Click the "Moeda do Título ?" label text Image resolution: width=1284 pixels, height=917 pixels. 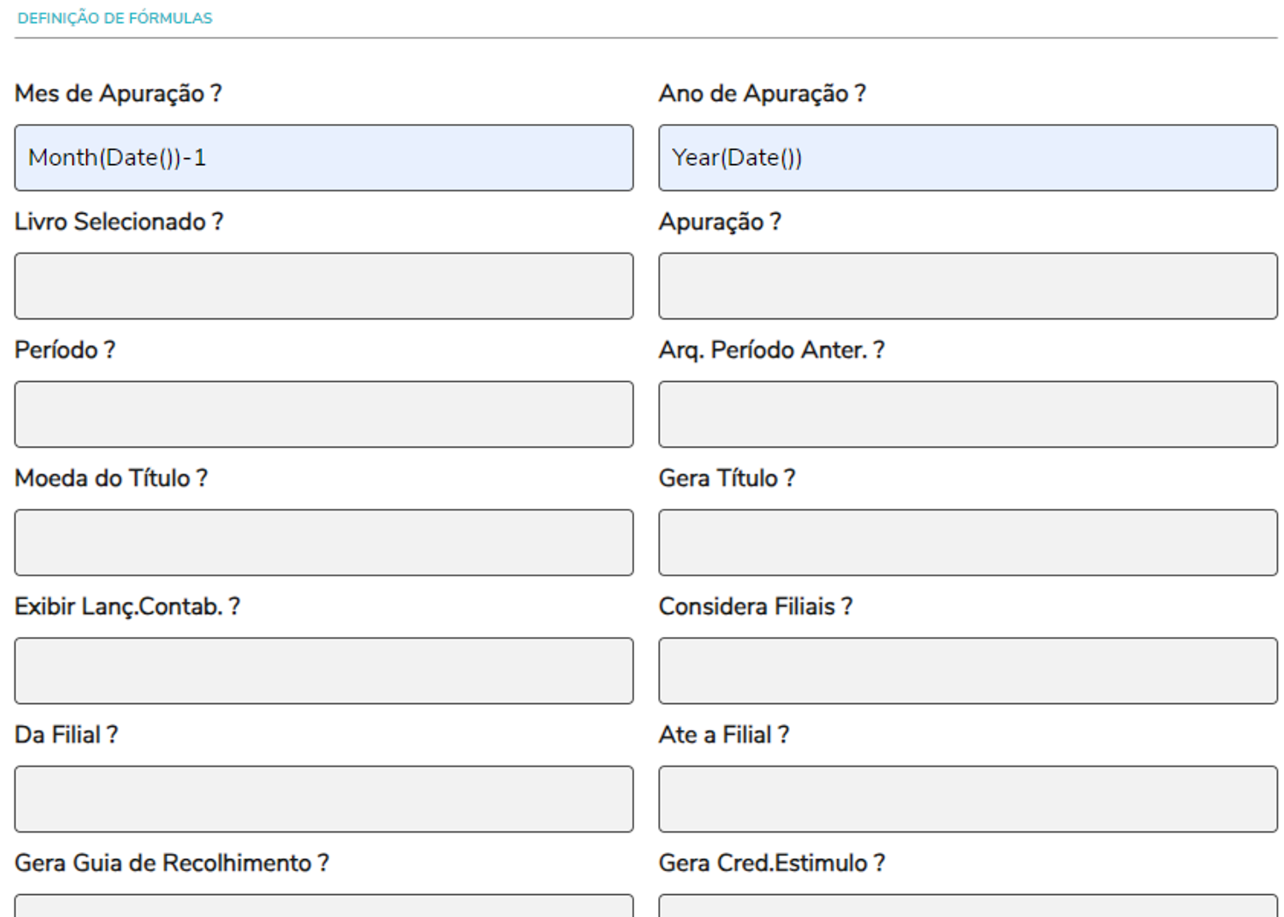(111, 478)
